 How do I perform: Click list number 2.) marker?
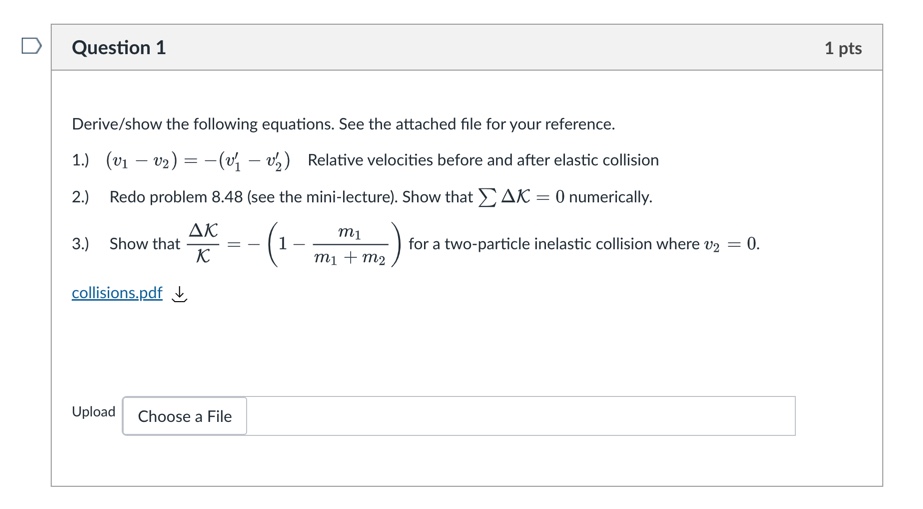pos(81,197)
